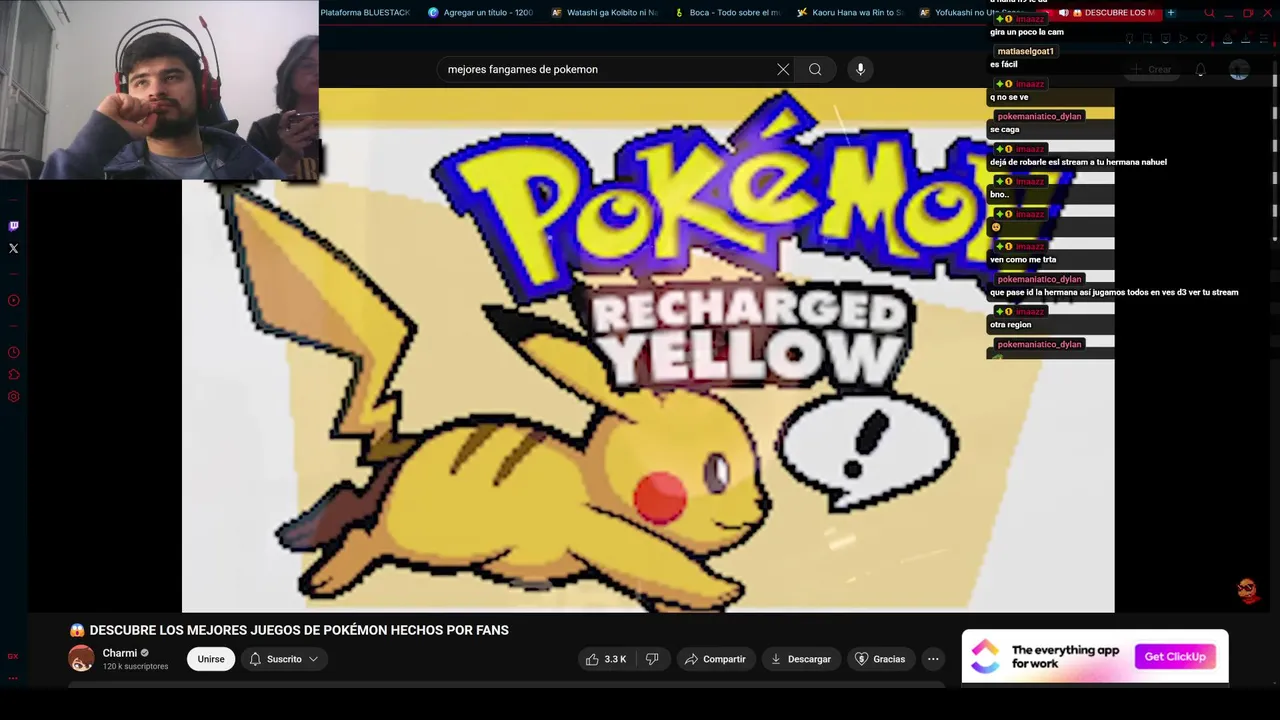Click the red avatar icon at lower right
Screen dimensions: 1280x720
click(x=1248, y=590)
